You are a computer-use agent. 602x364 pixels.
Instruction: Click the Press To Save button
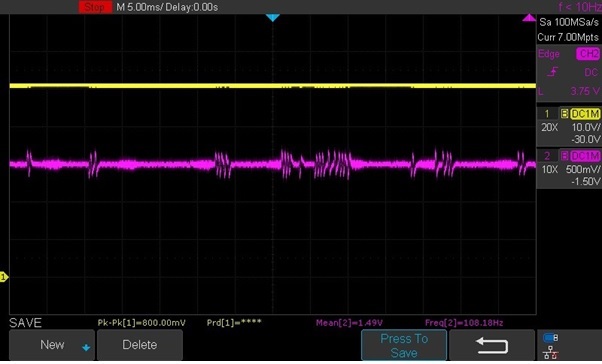pos(404,345)
